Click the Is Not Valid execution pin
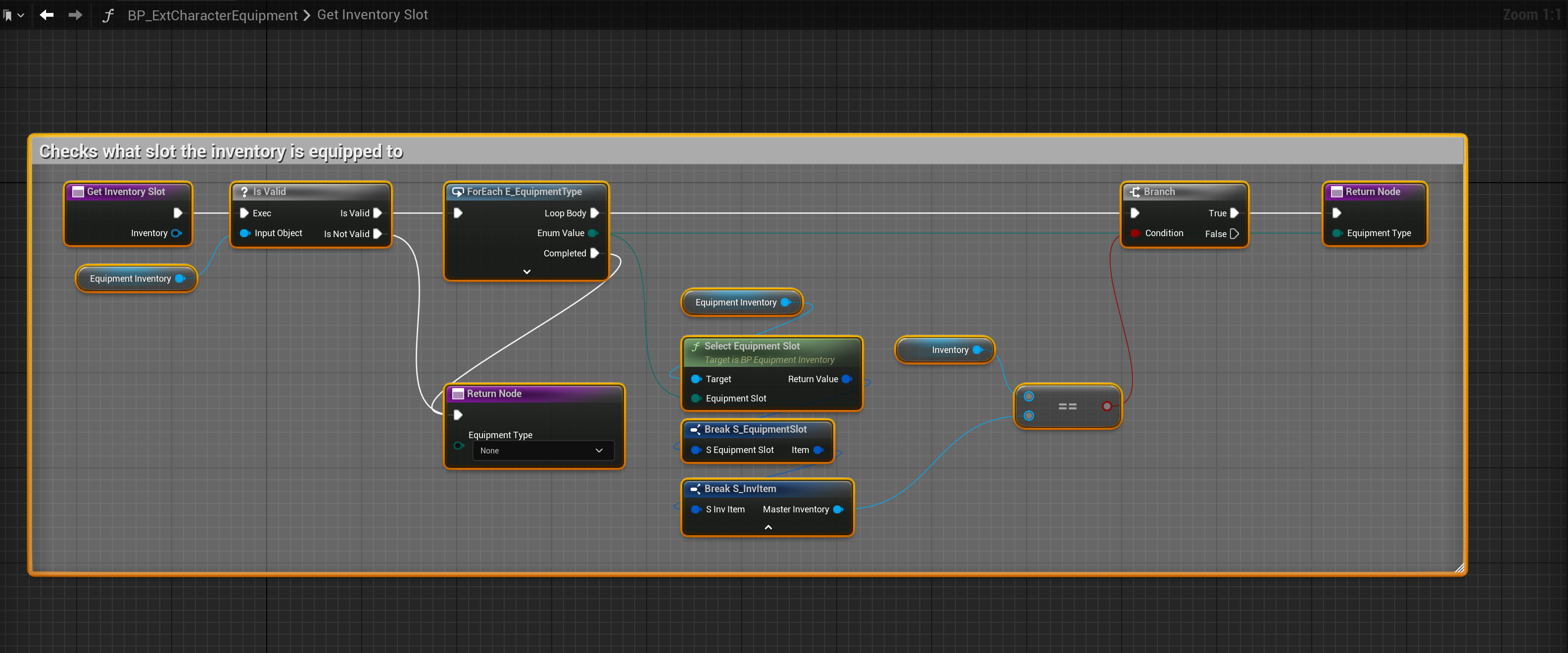The height and width of the screenshot is (653, 1568). (x=378, y=234)
